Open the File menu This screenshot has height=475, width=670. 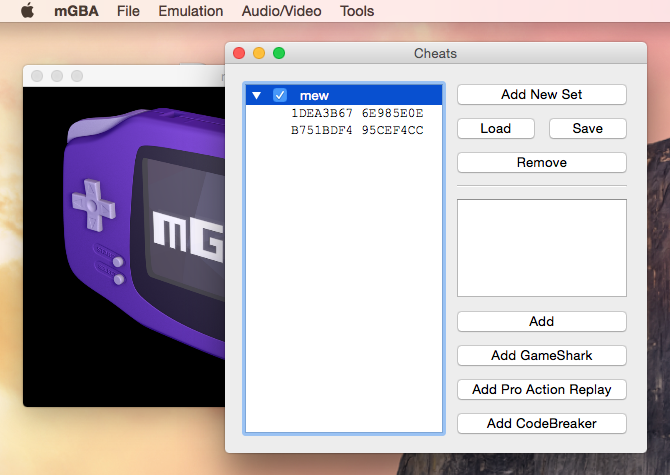coord(128,11)
